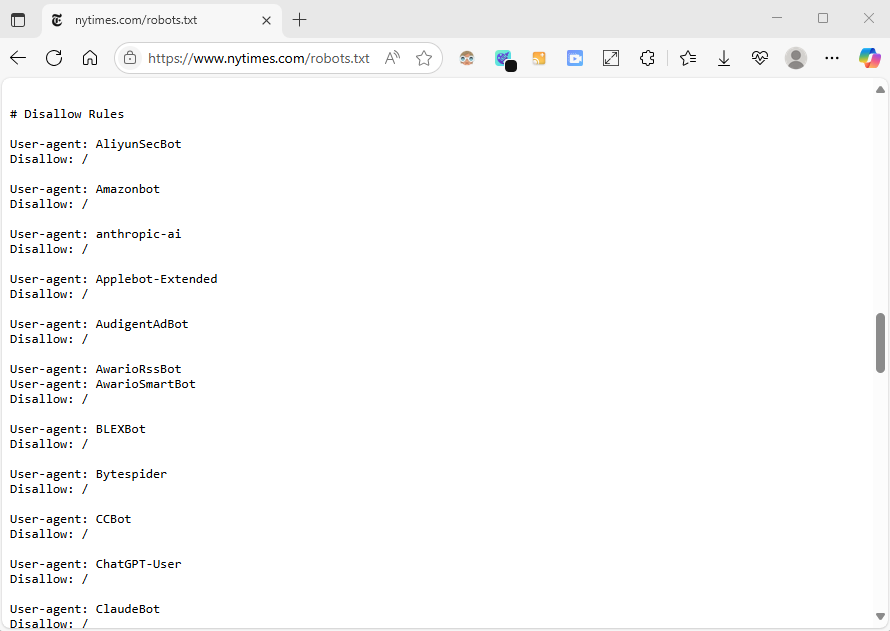Click the '# Disallow Rules' comment line
Image resolution: width=890 pixels, height=631 pixels.
coord(67,114)
